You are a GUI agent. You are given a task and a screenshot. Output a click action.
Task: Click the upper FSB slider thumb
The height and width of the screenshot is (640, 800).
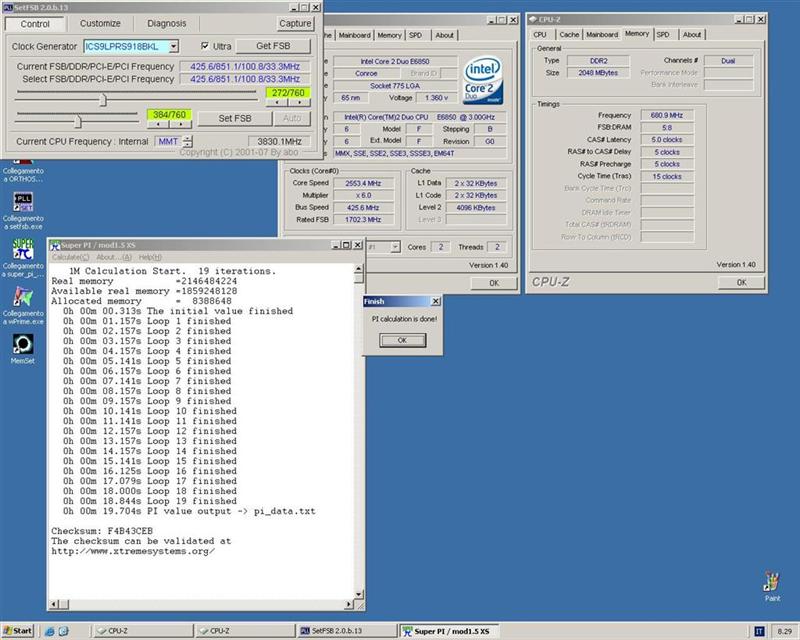pos(103,100)
